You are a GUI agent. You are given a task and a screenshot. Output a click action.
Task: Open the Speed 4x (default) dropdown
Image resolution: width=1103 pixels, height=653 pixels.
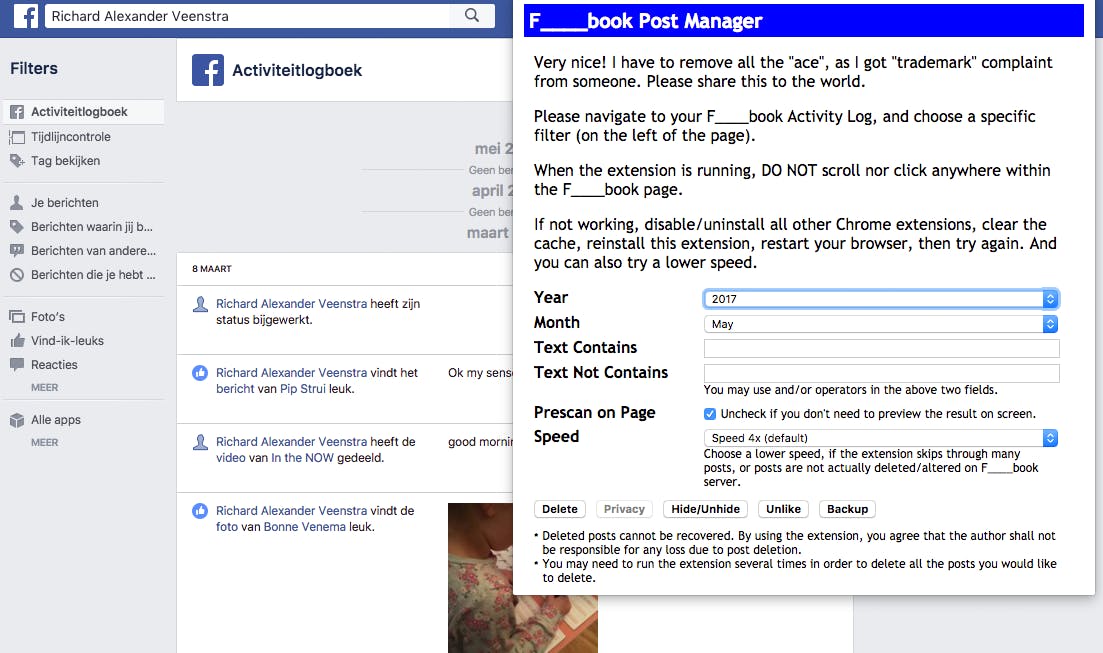click(881, 438)
